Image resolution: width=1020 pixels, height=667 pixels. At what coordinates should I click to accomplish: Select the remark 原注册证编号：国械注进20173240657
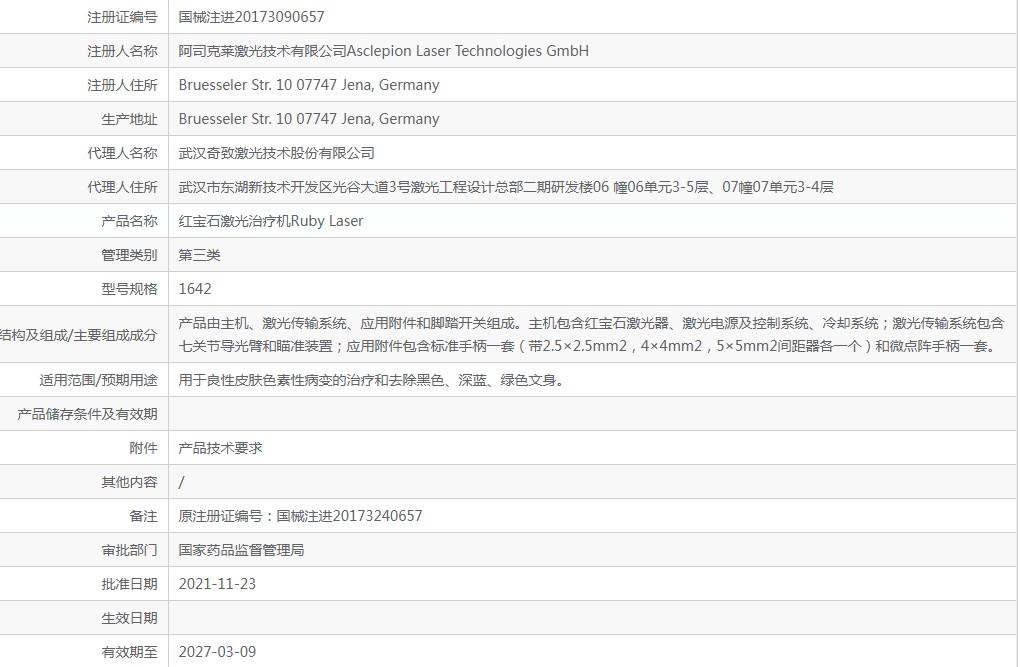pyautogui.click(x=301, y=516)
